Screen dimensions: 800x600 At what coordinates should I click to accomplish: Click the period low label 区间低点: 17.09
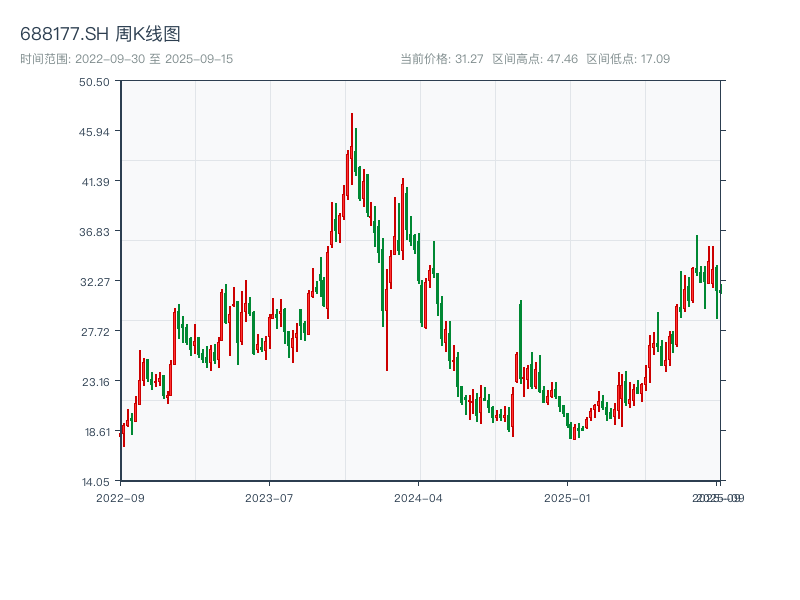pos(628,59)
